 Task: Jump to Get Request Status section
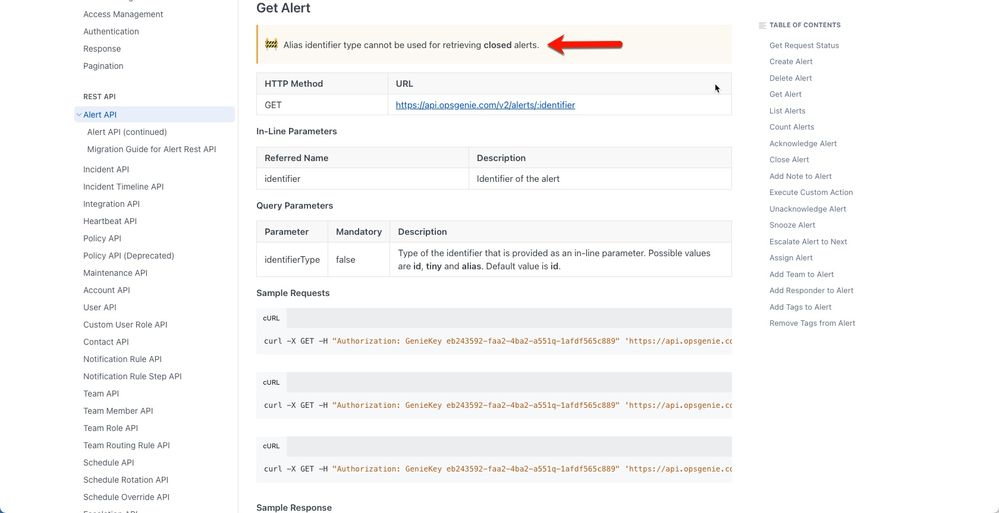pyautogui.click(x=804, y=45)
